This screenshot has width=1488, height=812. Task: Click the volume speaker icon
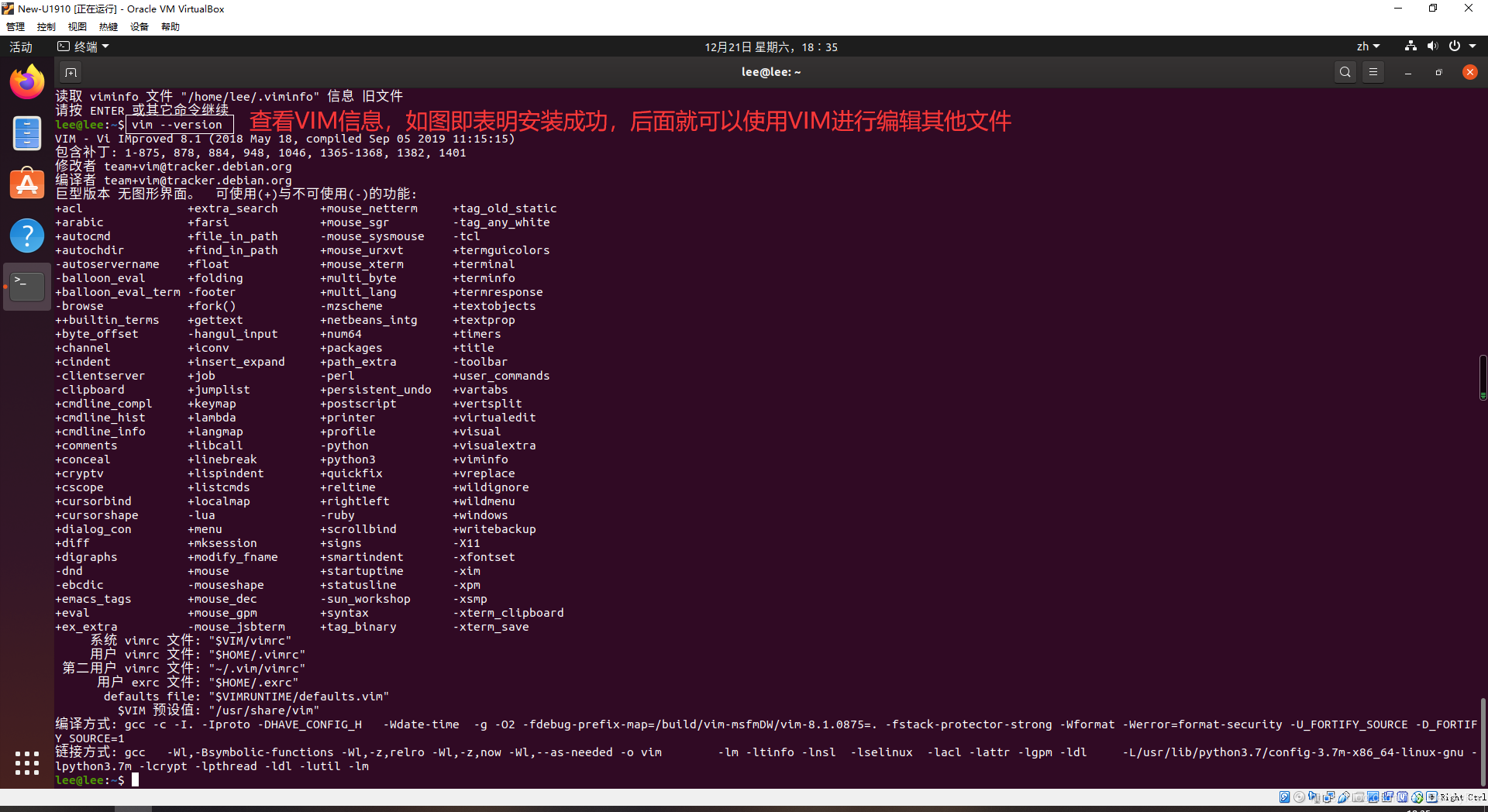pyautogui.click(x=1433, y=46)
